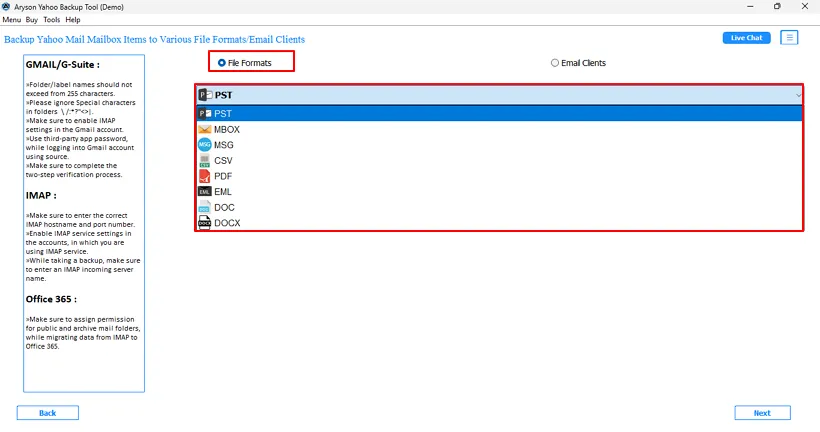Click the DOCX file icon

pyautogui.click(x=204, y=223)
